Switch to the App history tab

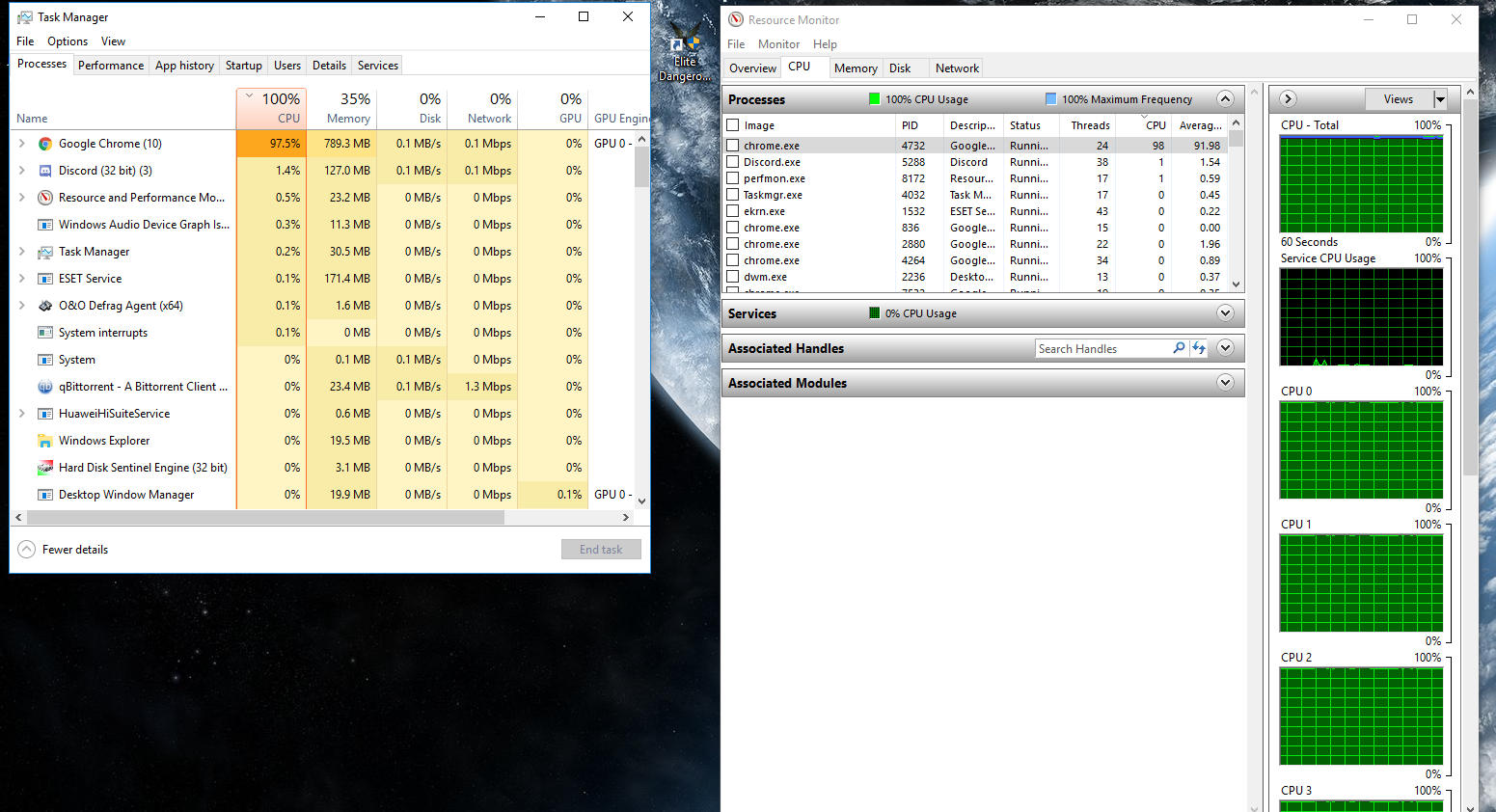[184, 66]
